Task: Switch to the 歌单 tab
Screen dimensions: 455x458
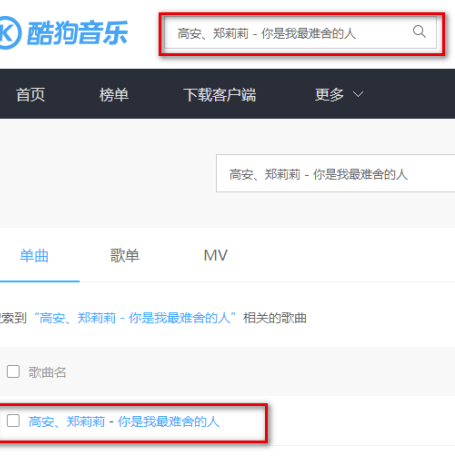Action: tap(125, 256)
